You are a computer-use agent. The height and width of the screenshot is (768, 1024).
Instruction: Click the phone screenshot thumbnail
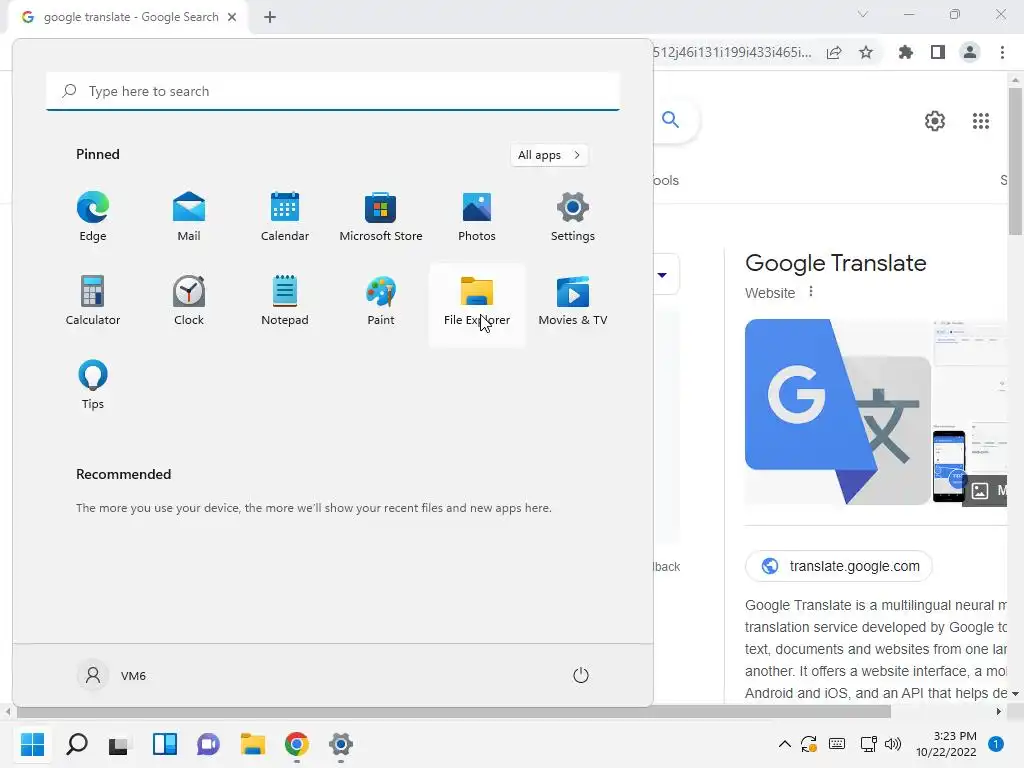tap(949, 464)
